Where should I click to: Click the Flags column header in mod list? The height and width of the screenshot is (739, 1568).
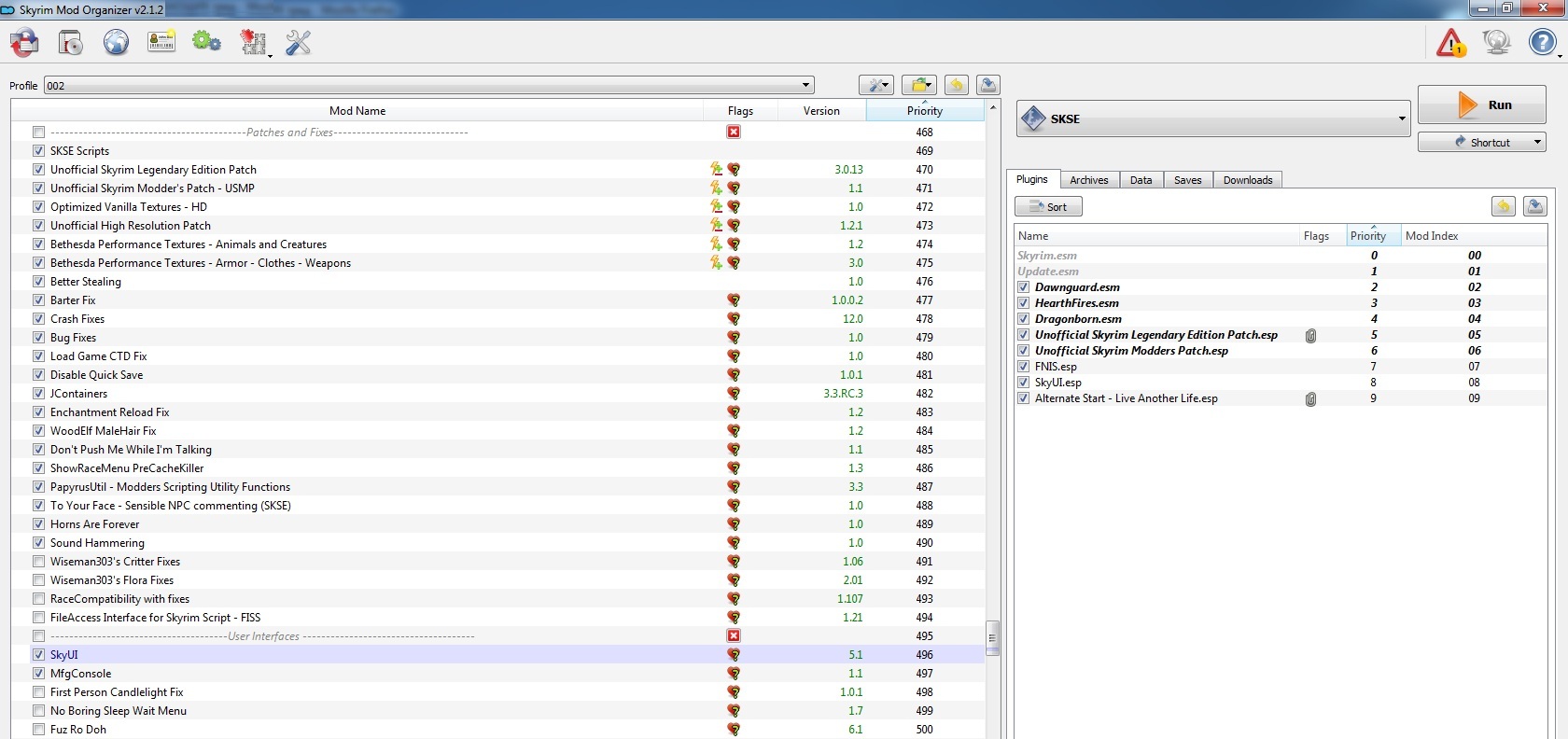point(740,110)
